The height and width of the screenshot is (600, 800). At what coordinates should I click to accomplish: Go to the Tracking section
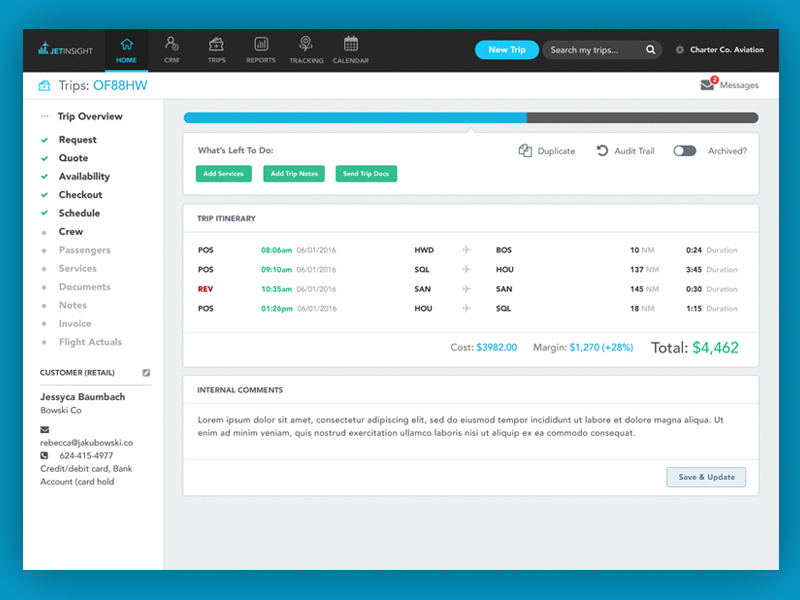point(306,48)
